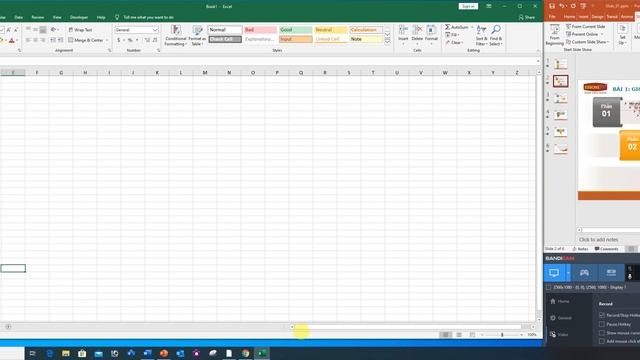This screenshot has width=640, height=360.
Task: Click Comments button in PowerPoint status bar
Action: tap(607, 249)
